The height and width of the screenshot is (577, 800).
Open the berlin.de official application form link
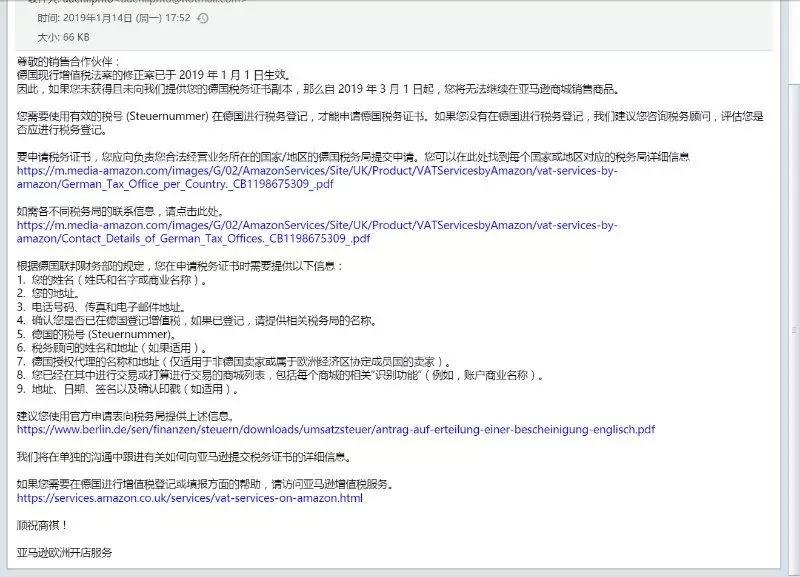[x=336, y=430]
